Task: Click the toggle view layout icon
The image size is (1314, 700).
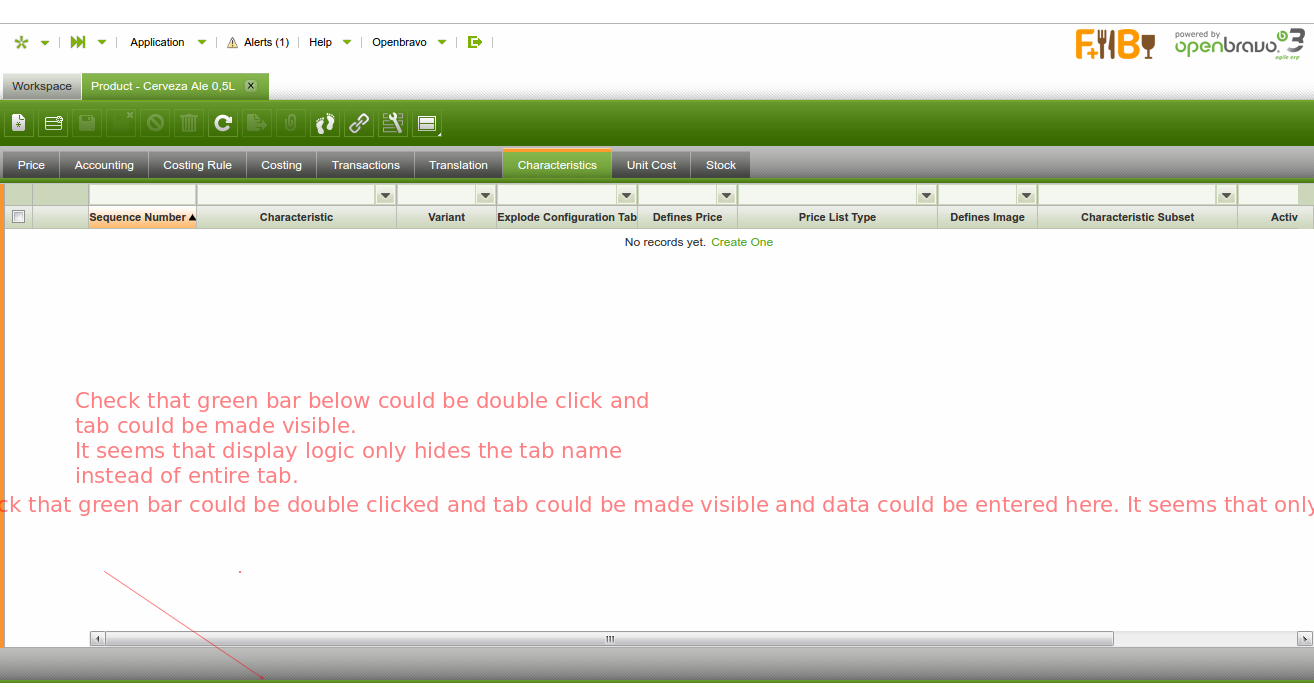Action: [427, 123]
